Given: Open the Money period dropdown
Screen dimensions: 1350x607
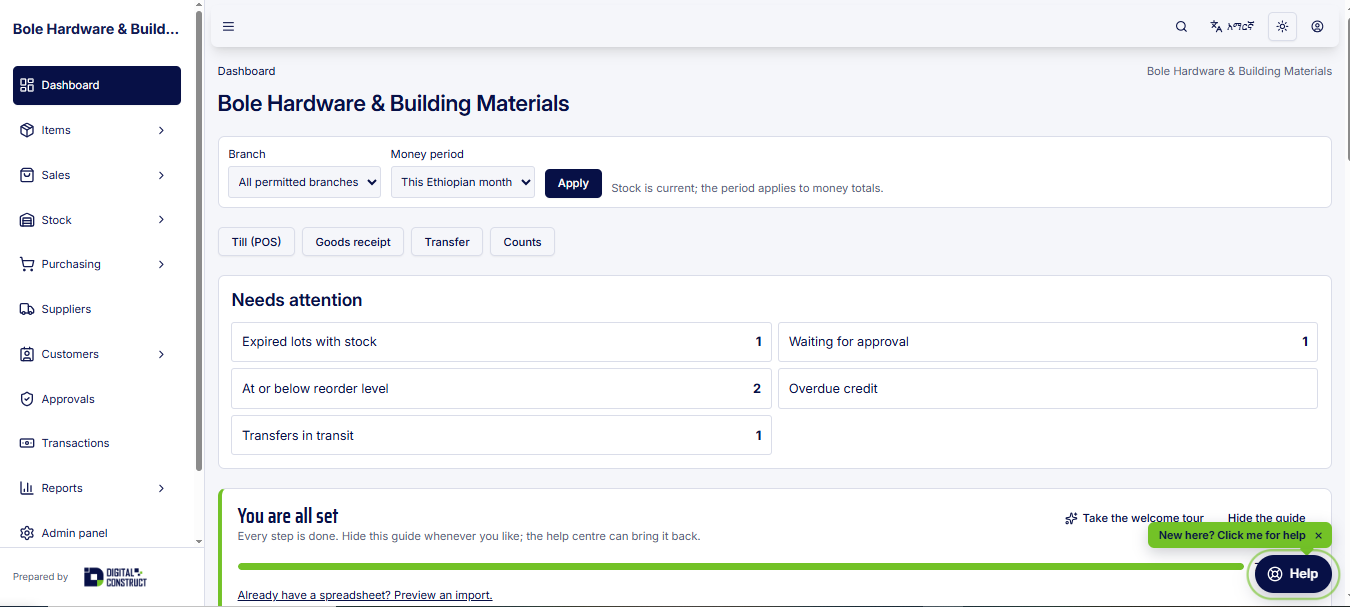Looking at the screenshot, I should [x=463, y=182].
